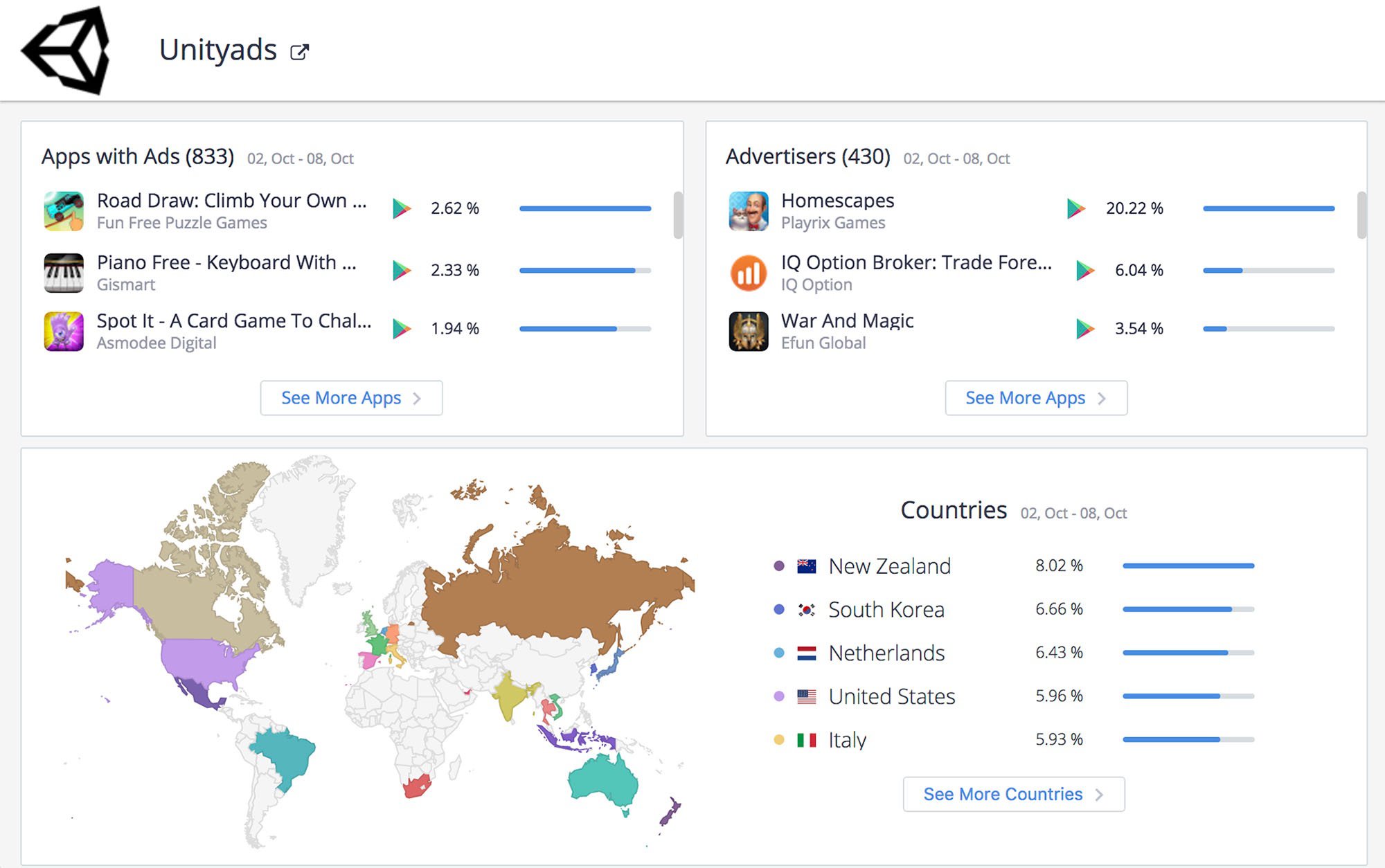Click See More Apps under Apps with Ads
The width and height of the screenshot is (1385, 868).
[x=351, y=398]
